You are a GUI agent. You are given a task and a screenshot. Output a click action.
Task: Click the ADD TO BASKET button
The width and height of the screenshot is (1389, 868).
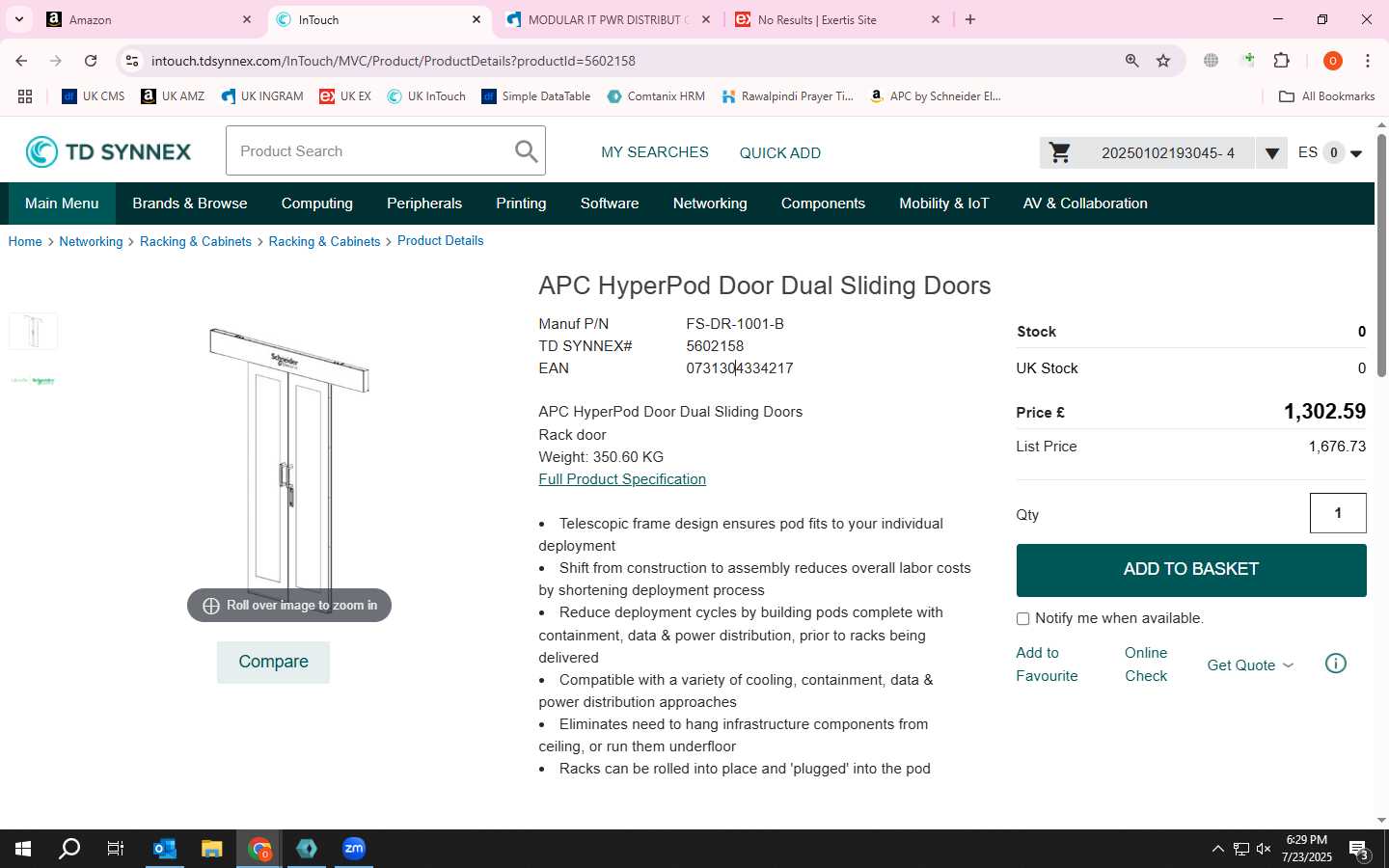pyautogui.click(x=1191, y=570)
